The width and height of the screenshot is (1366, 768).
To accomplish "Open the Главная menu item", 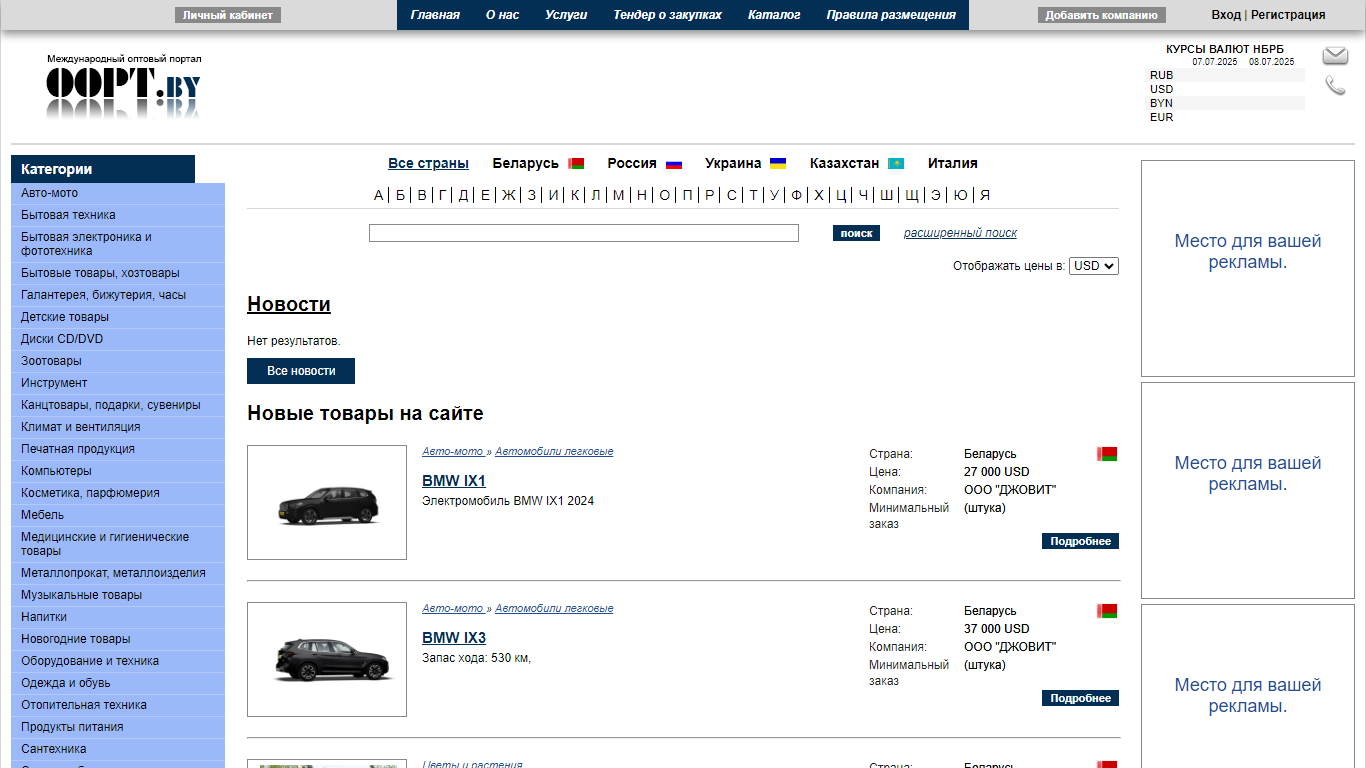I will point(435,15).
